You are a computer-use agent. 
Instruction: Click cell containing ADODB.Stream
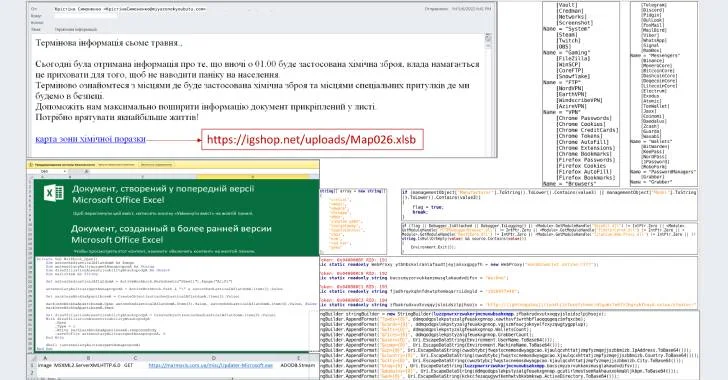coord(297,366)
